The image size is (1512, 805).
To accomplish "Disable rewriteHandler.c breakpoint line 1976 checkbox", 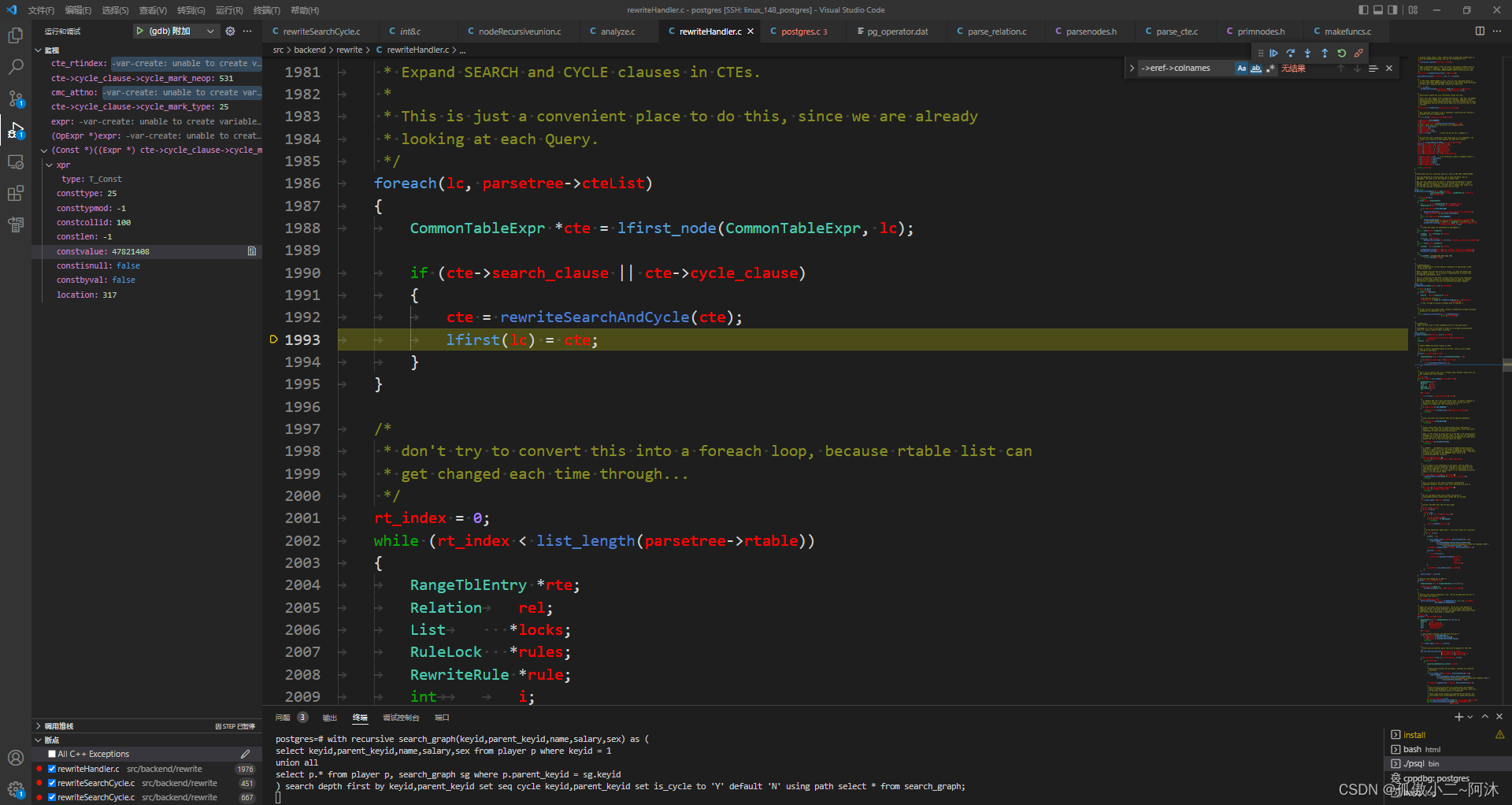I will 52,769.
